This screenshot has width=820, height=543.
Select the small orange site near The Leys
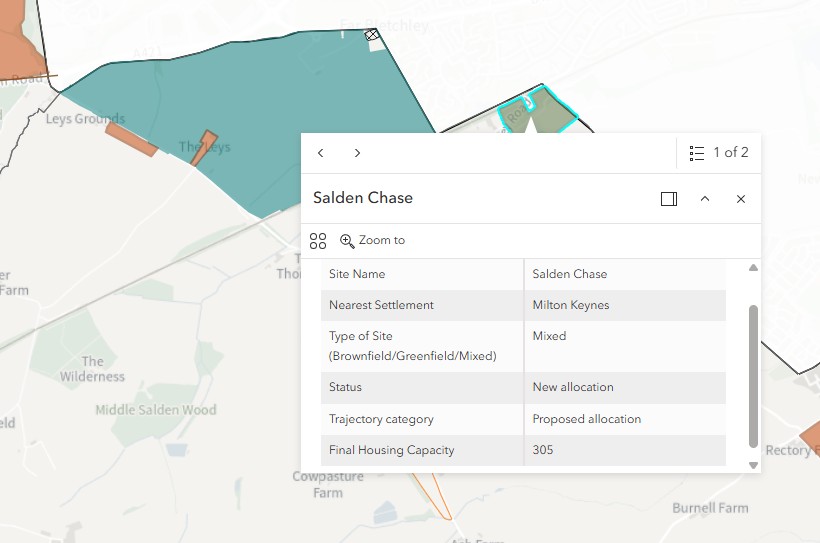tap(203, 148)
